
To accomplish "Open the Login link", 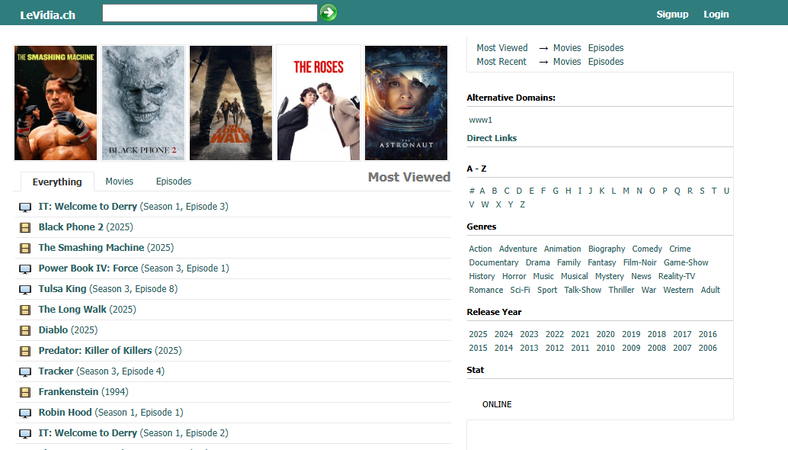I will 716,14.
